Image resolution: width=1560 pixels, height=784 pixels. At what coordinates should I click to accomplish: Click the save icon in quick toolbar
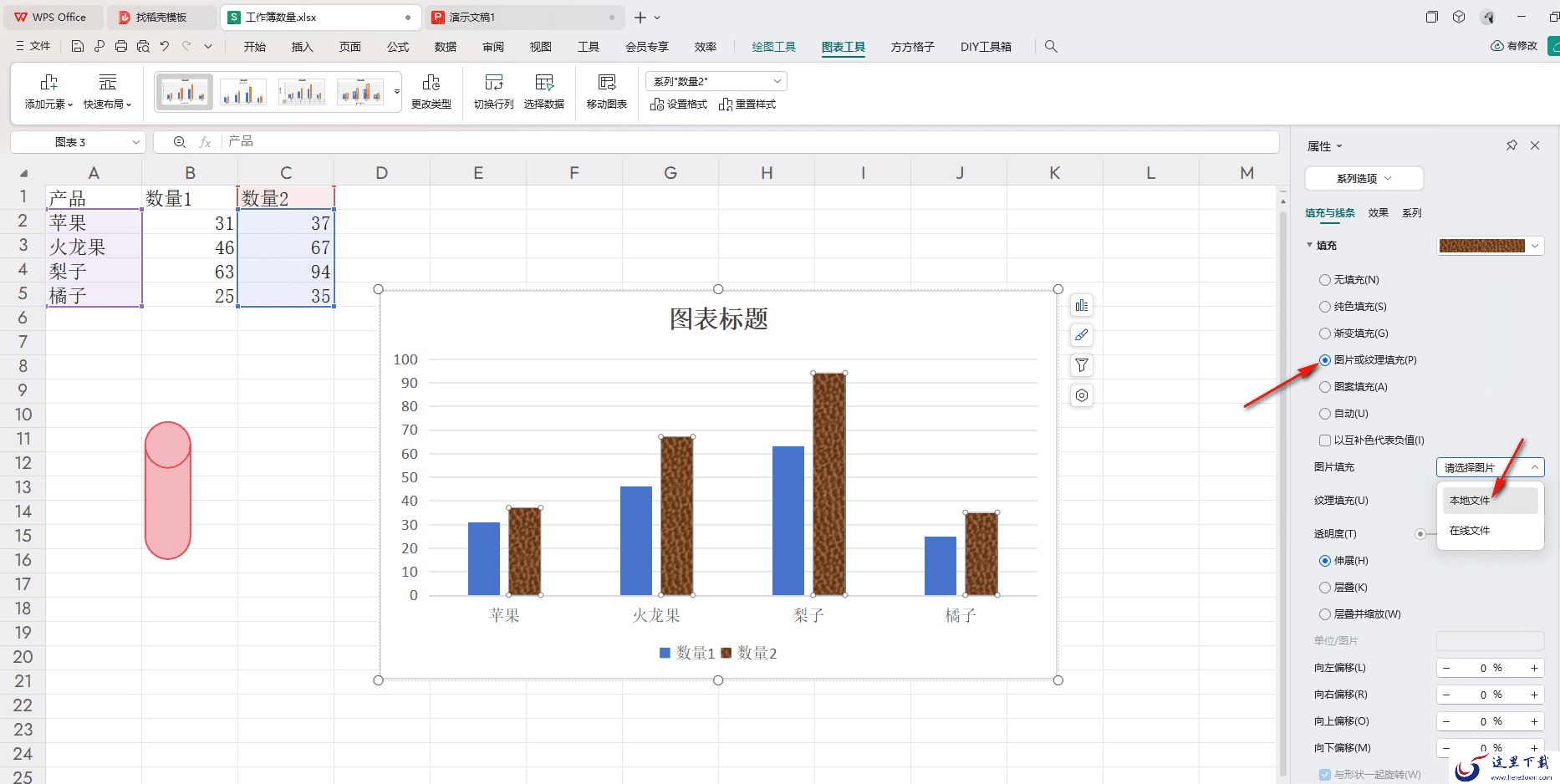pos(78,47)
